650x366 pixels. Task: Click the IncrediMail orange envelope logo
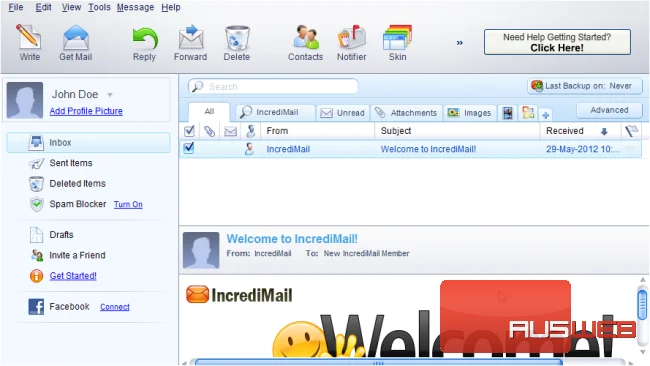pos(197,294)
